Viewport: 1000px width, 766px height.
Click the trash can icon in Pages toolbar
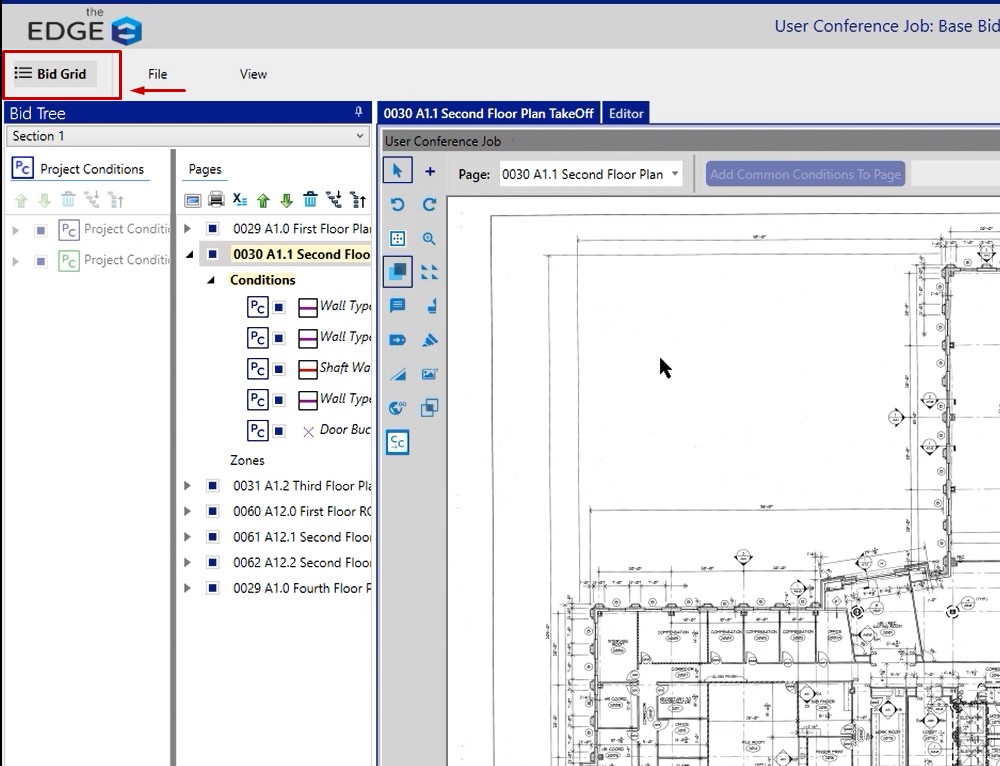click(311, 200)
